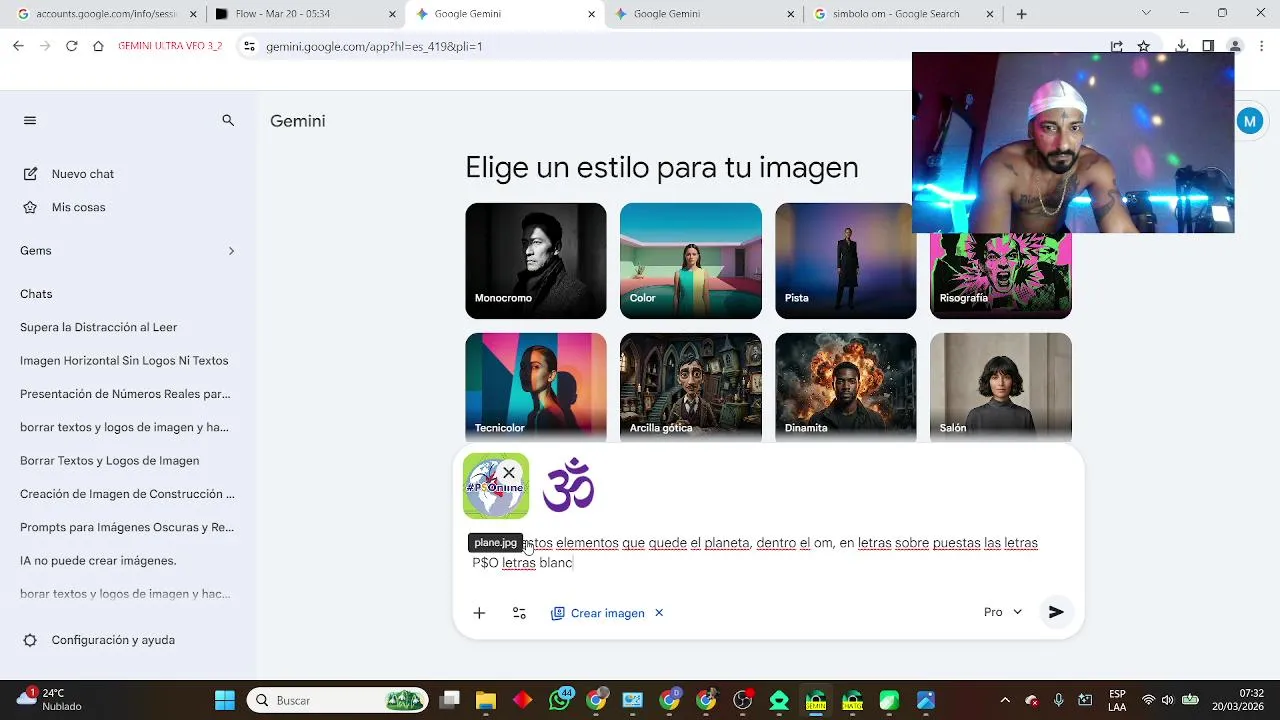Open File Explorer from the taskbar
The height and width of the screenshot is (720, 1280).
pyautogui.click(x=486, y=700)
